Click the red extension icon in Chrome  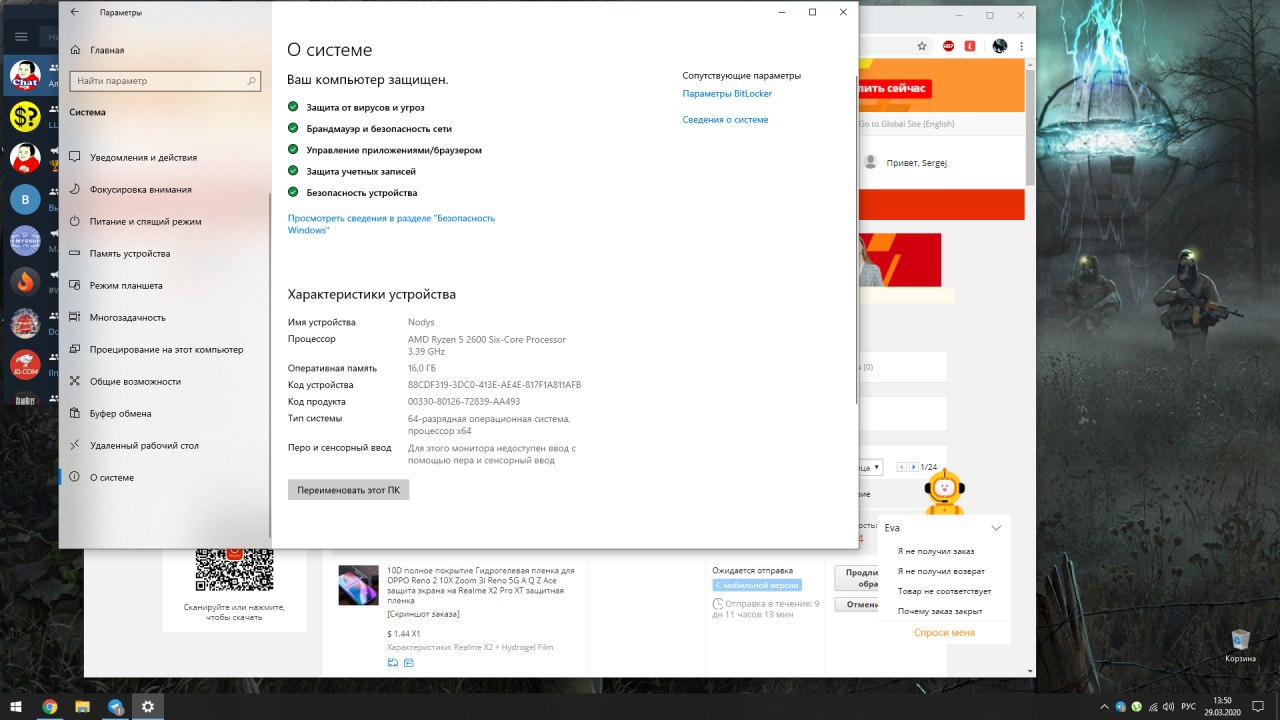(x=970, y=46)
